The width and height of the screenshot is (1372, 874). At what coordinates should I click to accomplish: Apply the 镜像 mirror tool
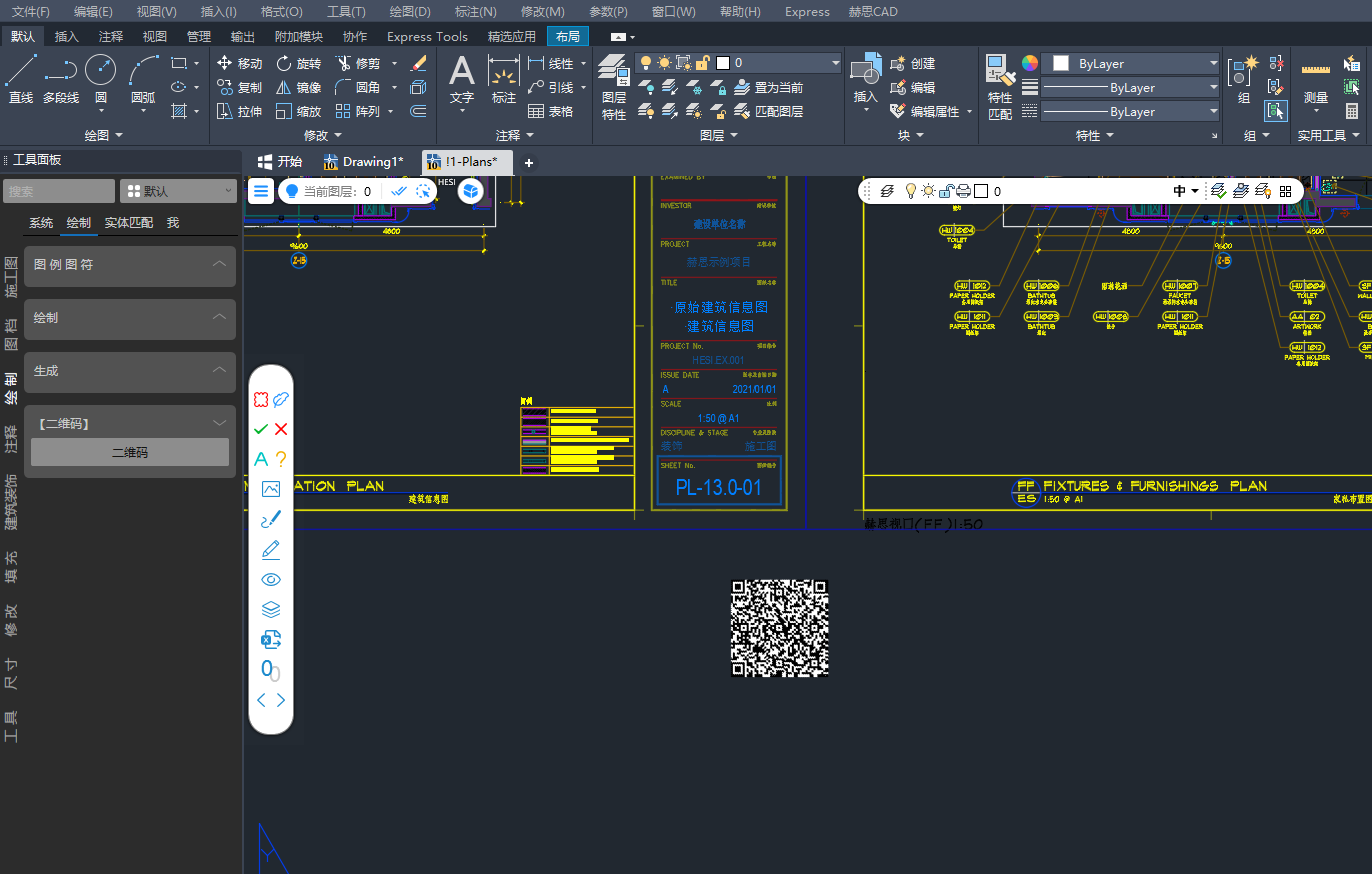coord(298,88)
